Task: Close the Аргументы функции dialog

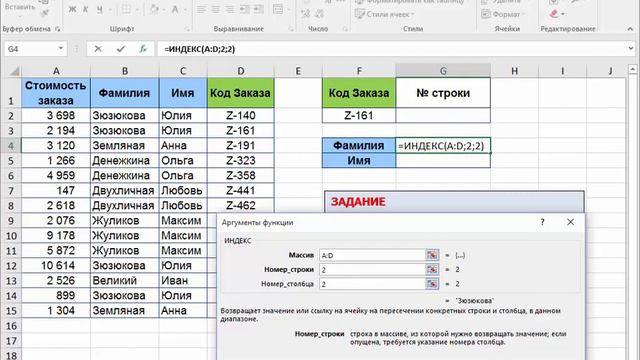Action: pos(571,222)
